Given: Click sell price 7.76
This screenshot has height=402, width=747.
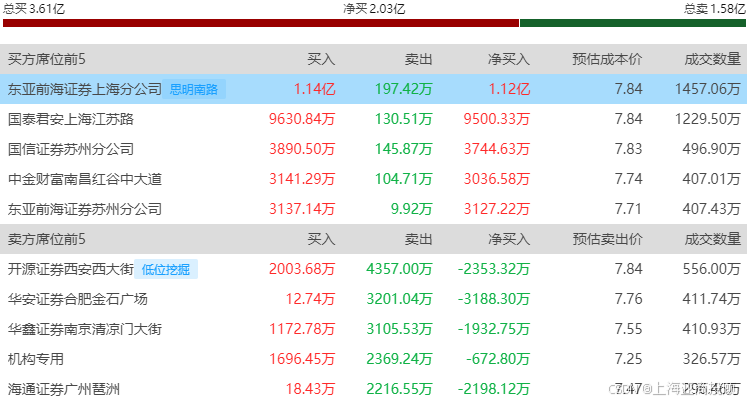Looking at the screenshot, I should click(628, 299).
